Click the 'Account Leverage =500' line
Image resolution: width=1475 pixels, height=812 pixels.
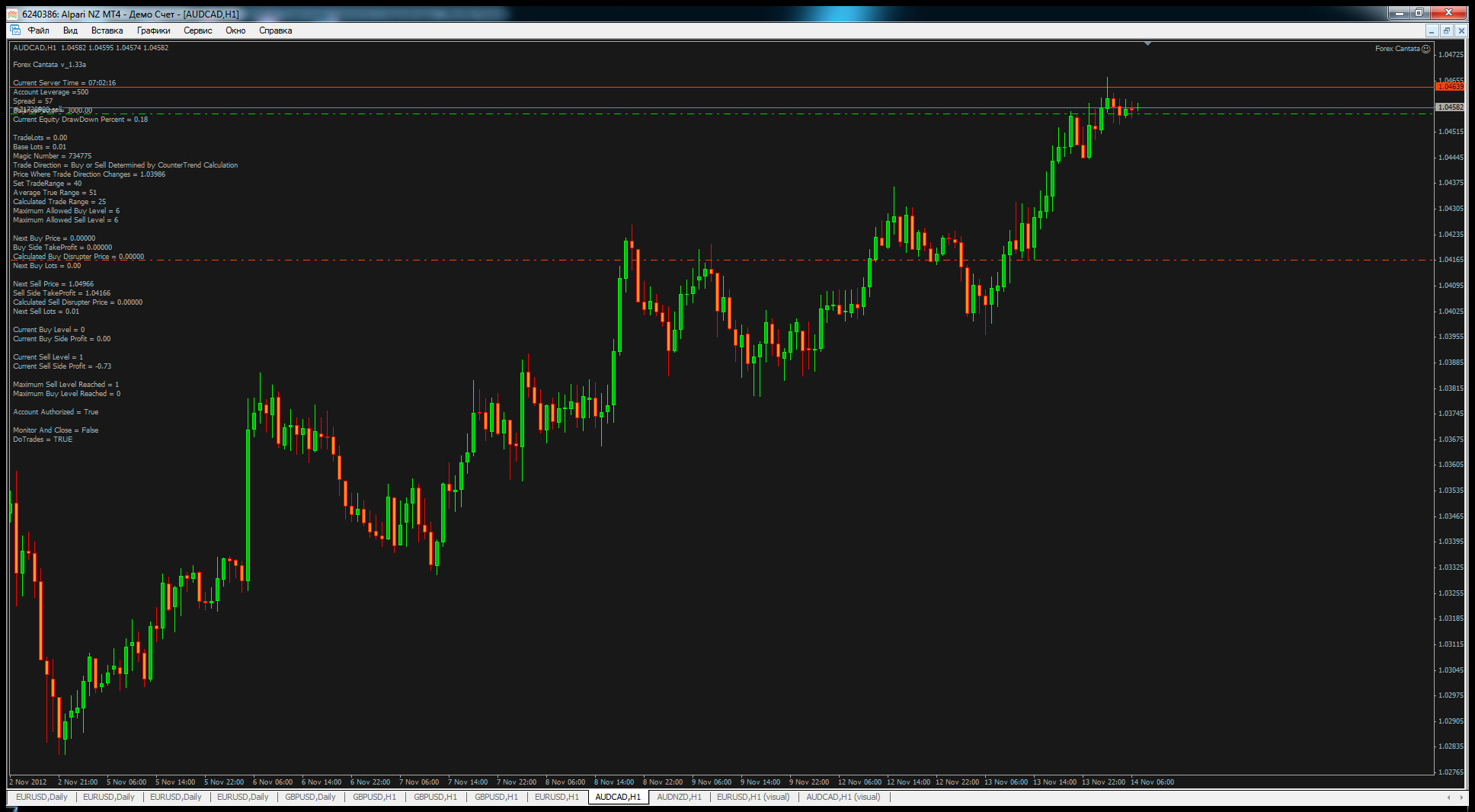click(51, 92)
